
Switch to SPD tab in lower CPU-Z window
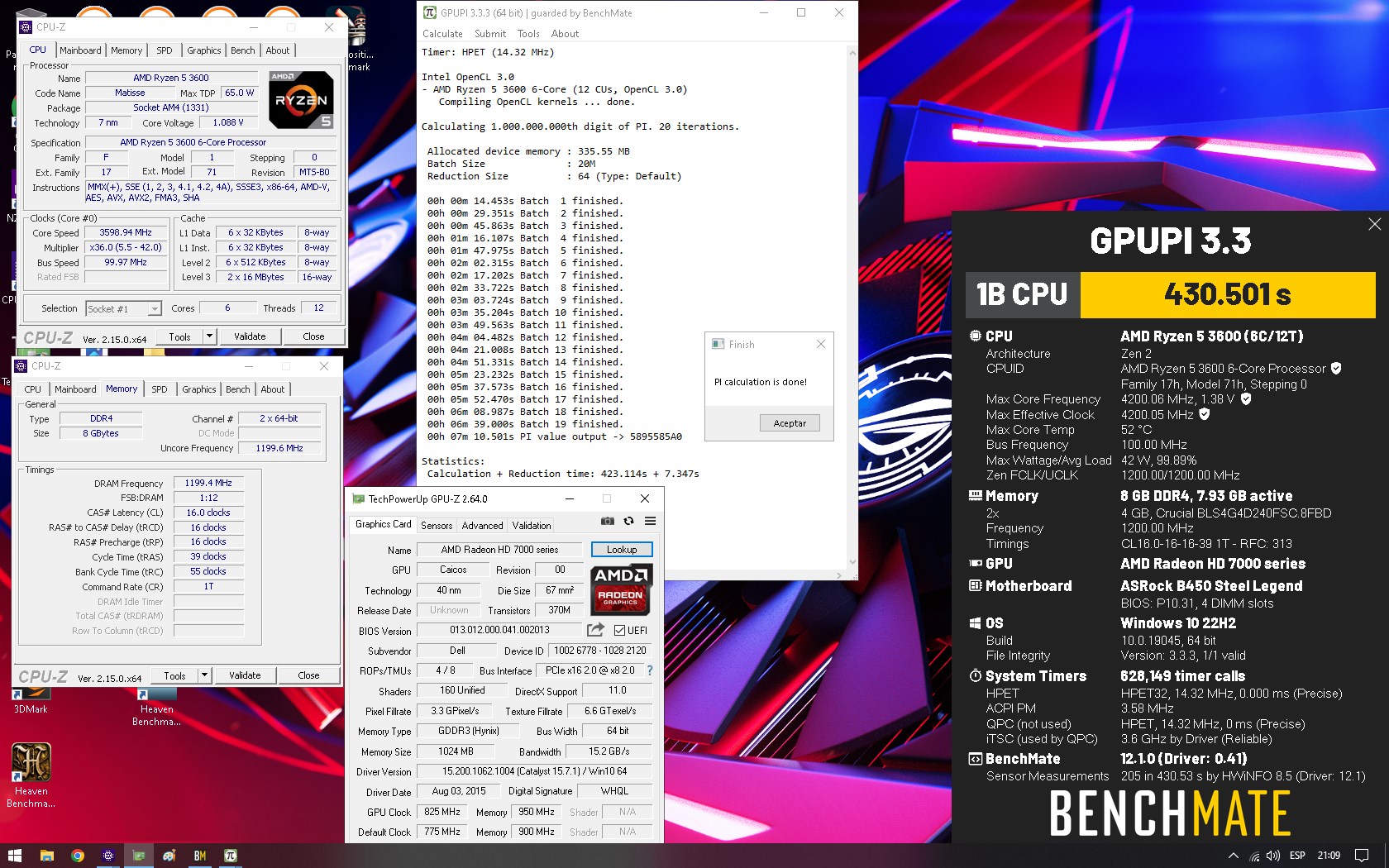(x=160, y=389)
